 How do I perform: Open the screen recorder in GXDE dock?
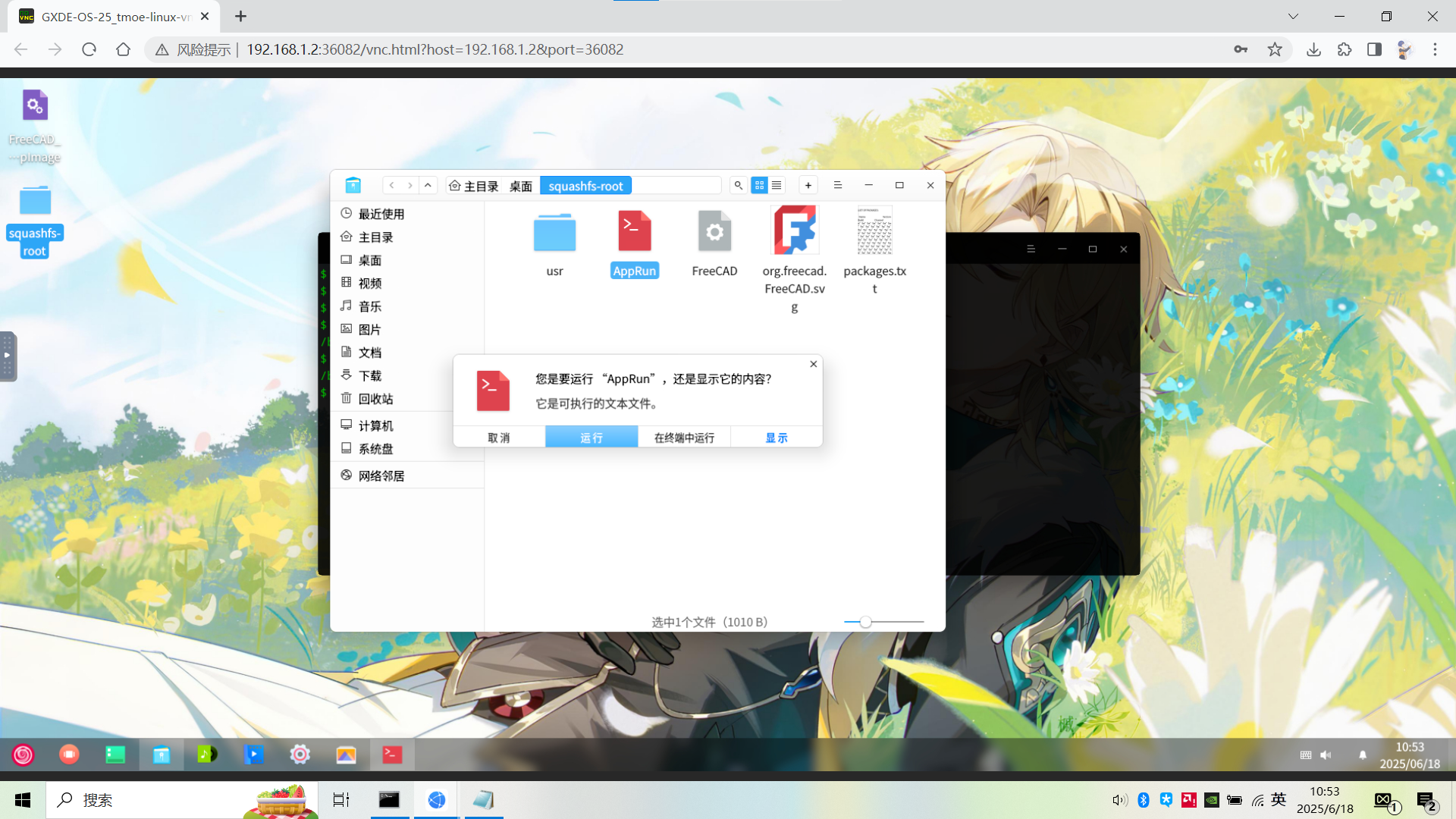coord(69,755)
